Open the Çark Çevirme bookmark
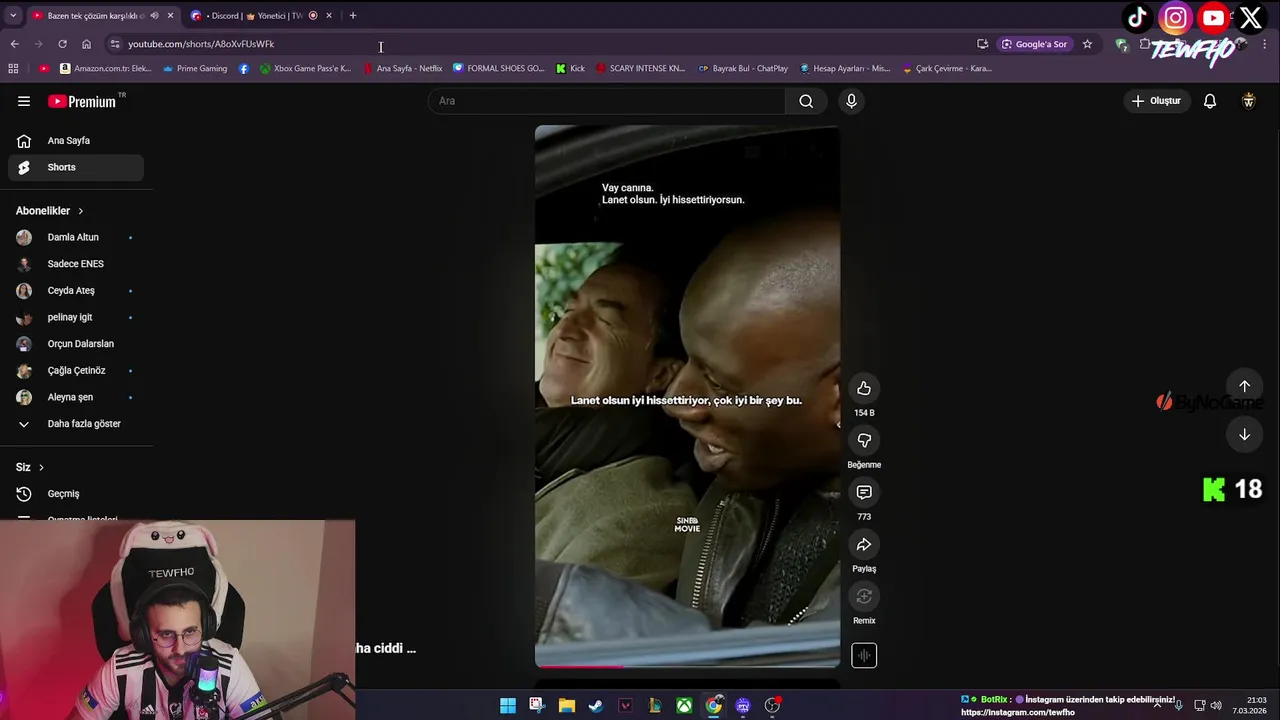 click(x=947, y=69)
